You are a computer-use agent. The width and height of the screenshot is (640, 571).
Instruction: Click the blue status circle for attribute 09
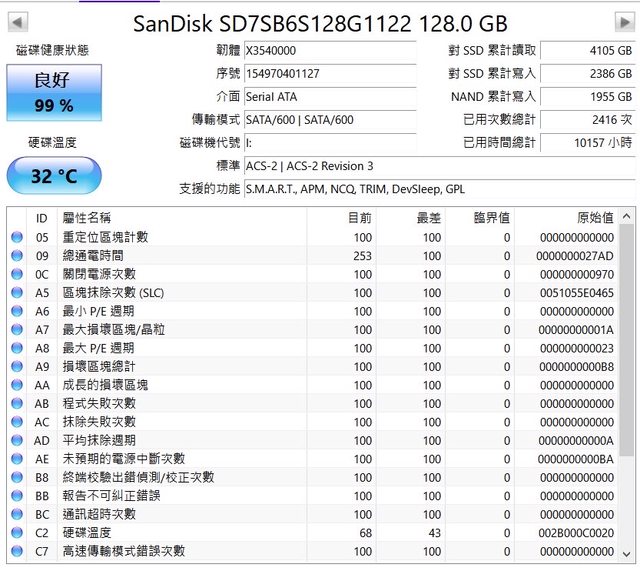[x=16, y=256]
